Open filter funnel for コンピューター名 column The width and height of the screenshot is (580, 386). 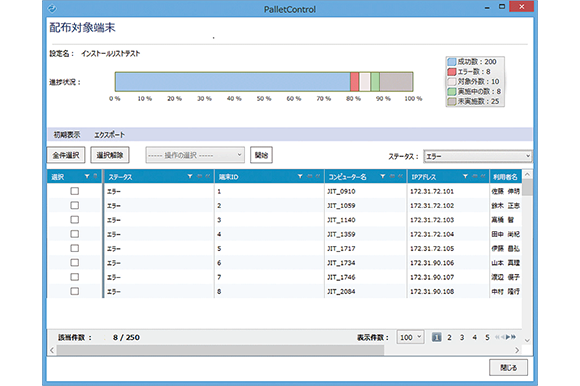click(382, 176)
